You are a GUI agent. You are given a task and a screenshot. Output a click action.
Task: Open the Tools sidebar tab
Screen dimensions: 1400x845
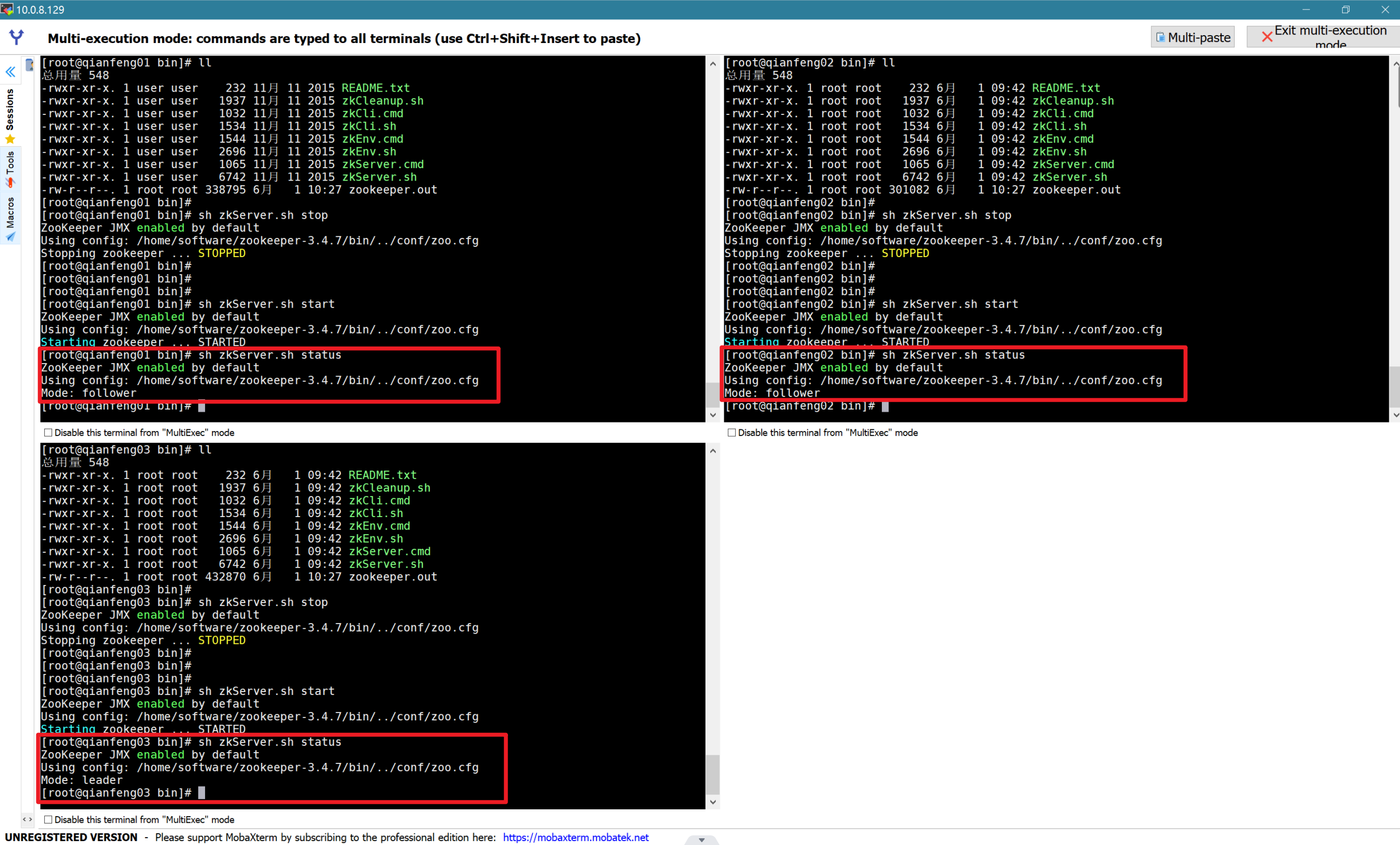(10, 169)
